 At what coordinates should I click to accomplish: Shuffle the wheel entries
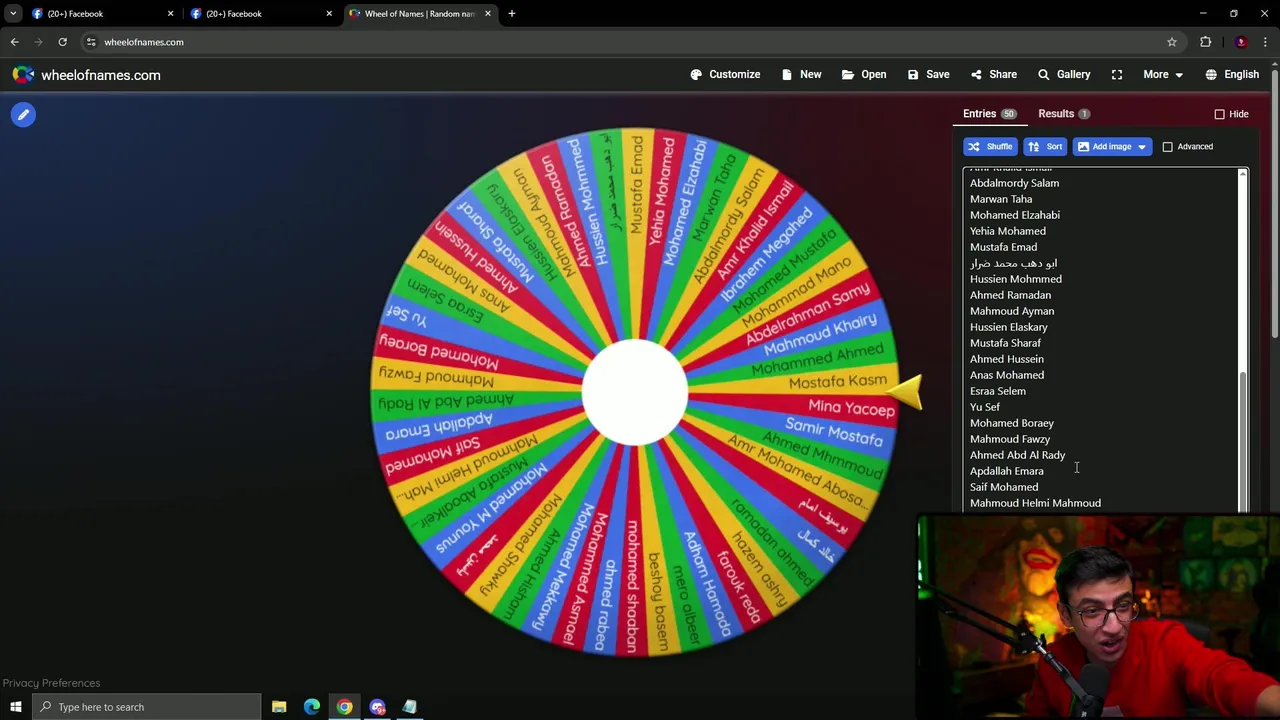[x=990, y=147]
